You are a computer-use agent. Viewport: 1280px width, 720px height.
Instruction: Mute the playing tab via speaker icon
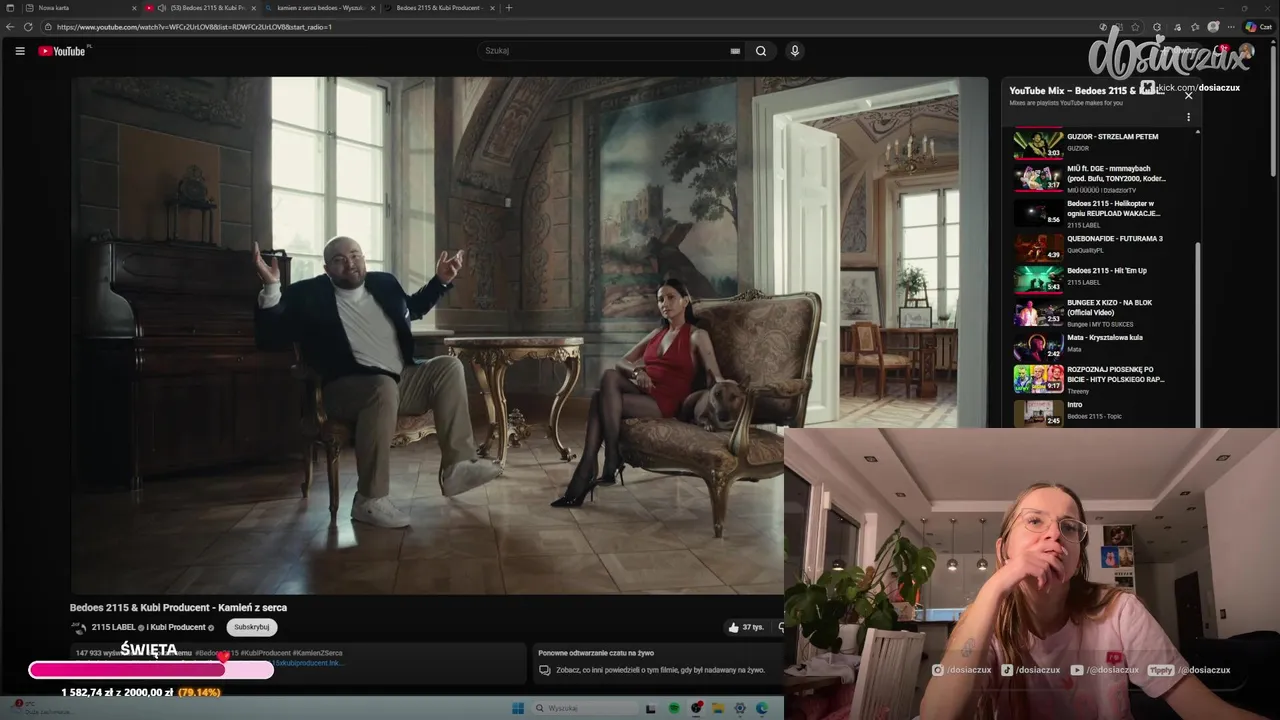coord(162,8)
